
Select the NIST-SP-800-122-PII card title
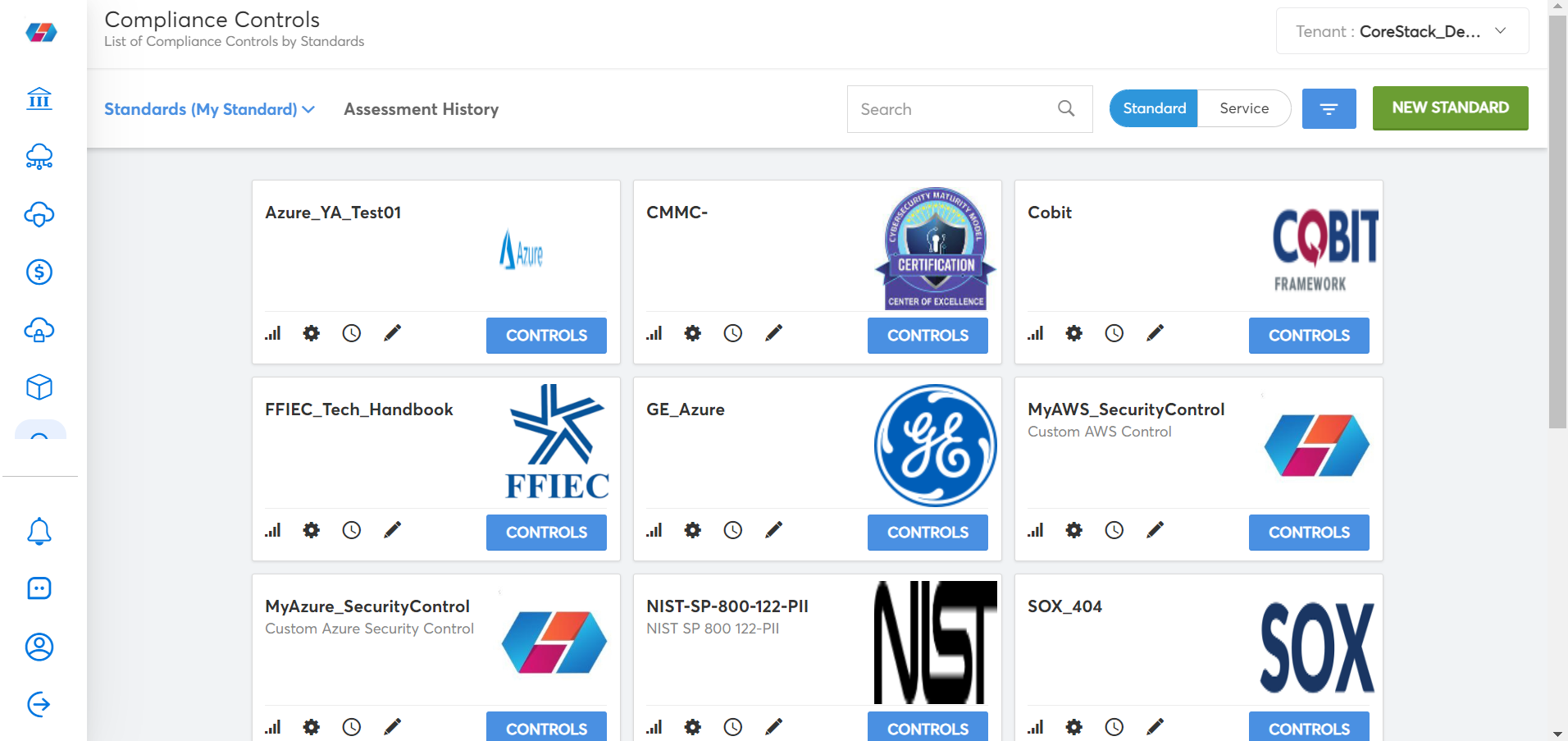727,606
